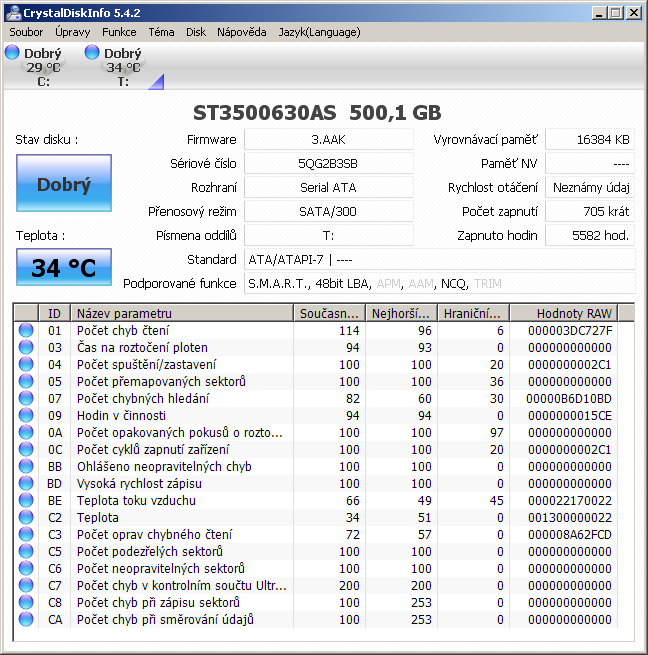
Task: Click status orb for attribute 01
Action: [26, 330]
